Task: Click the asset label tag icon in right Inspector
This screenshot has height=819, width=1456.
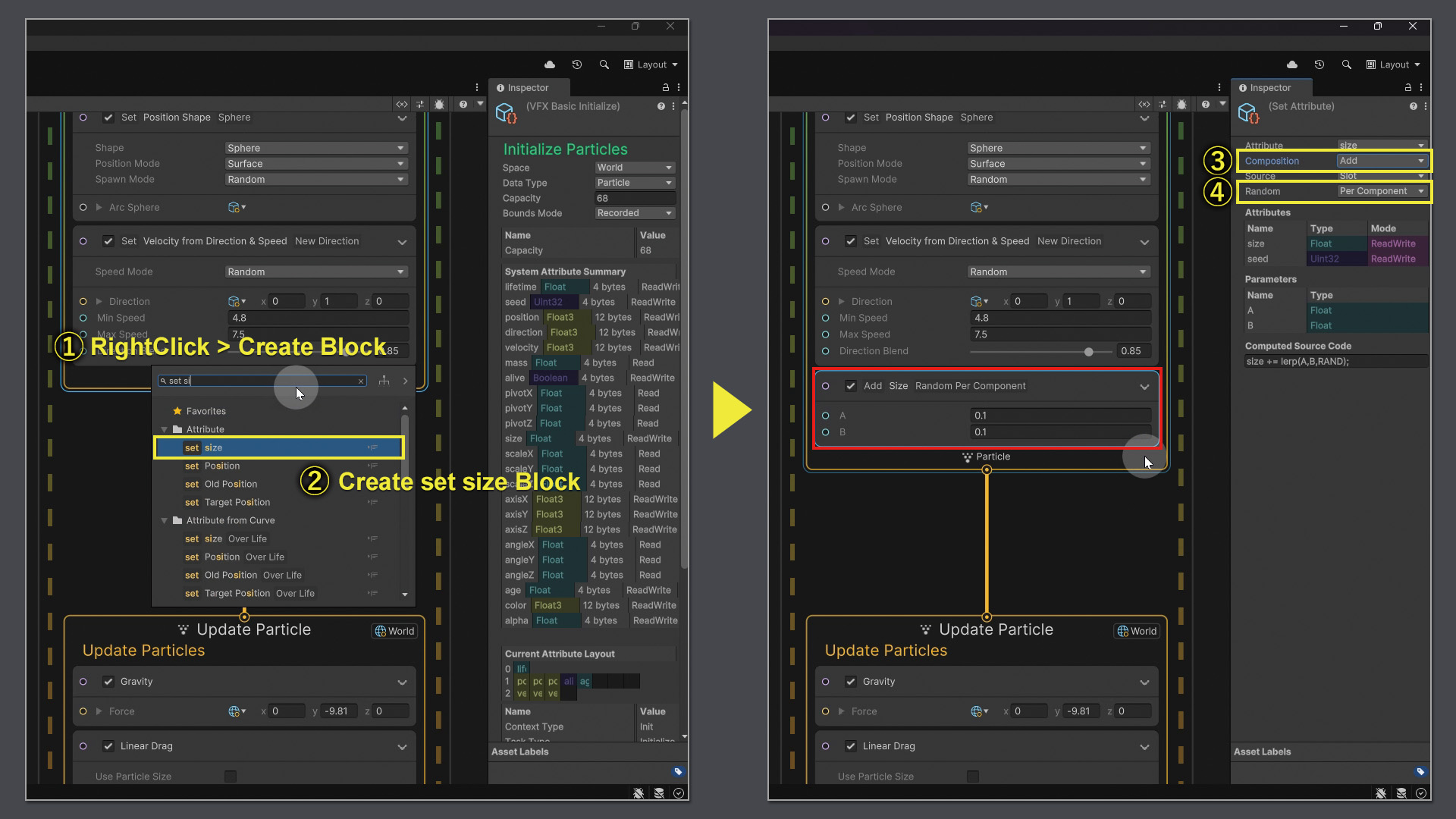Action: (1420, 772)
